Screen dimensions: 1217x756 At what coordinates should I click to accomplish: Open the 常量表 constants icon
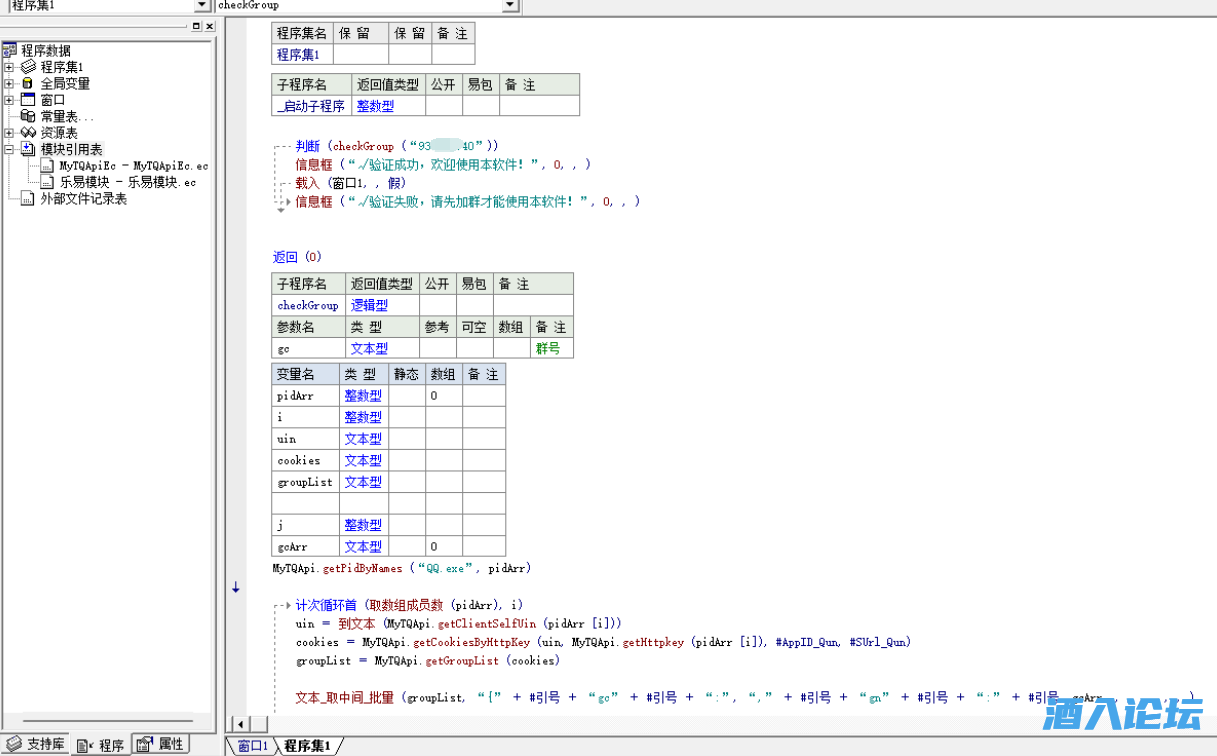(28, 116)
